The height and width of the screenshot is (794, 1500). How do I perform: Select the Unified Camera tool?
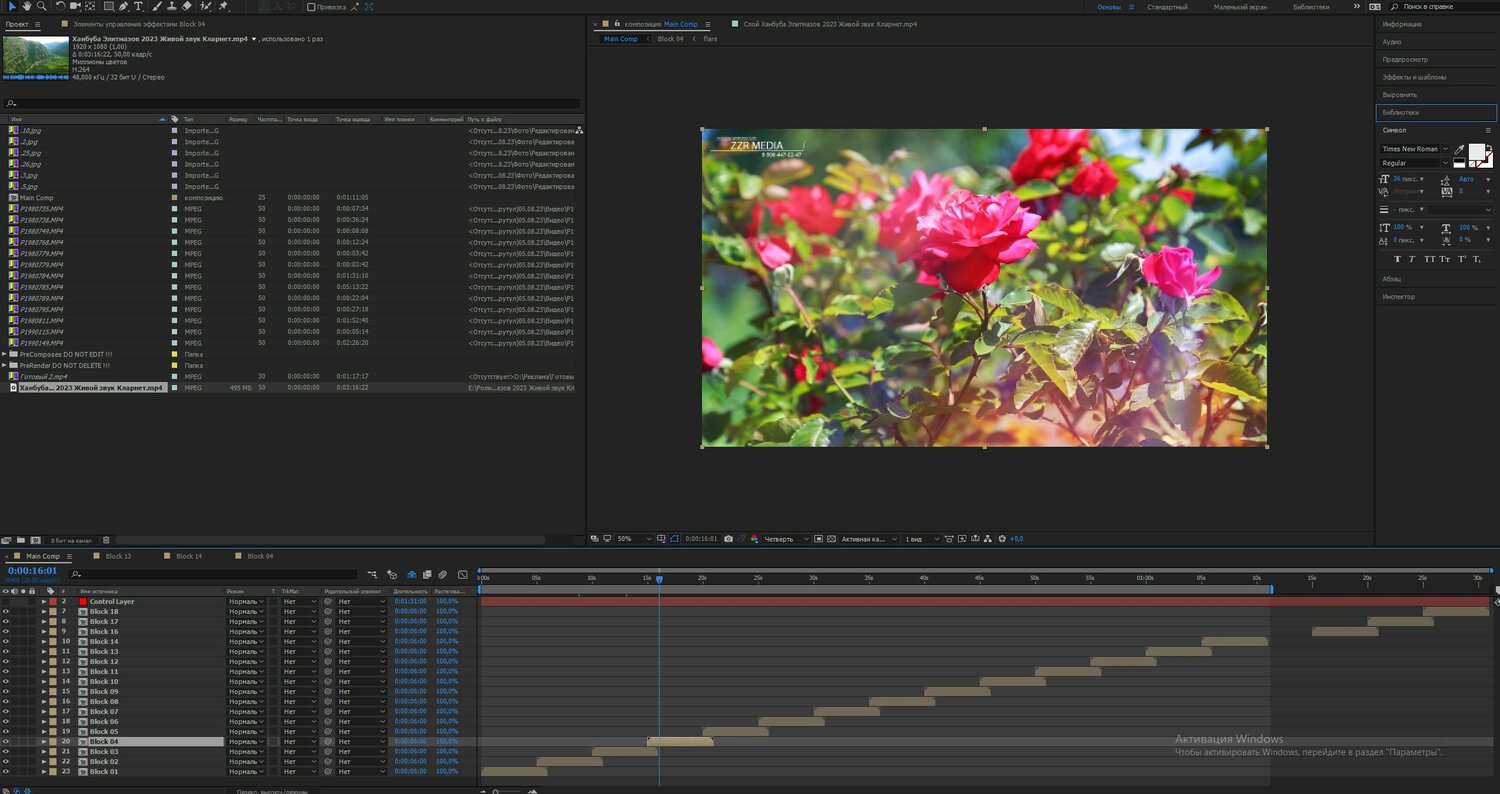tap(75, 6)
